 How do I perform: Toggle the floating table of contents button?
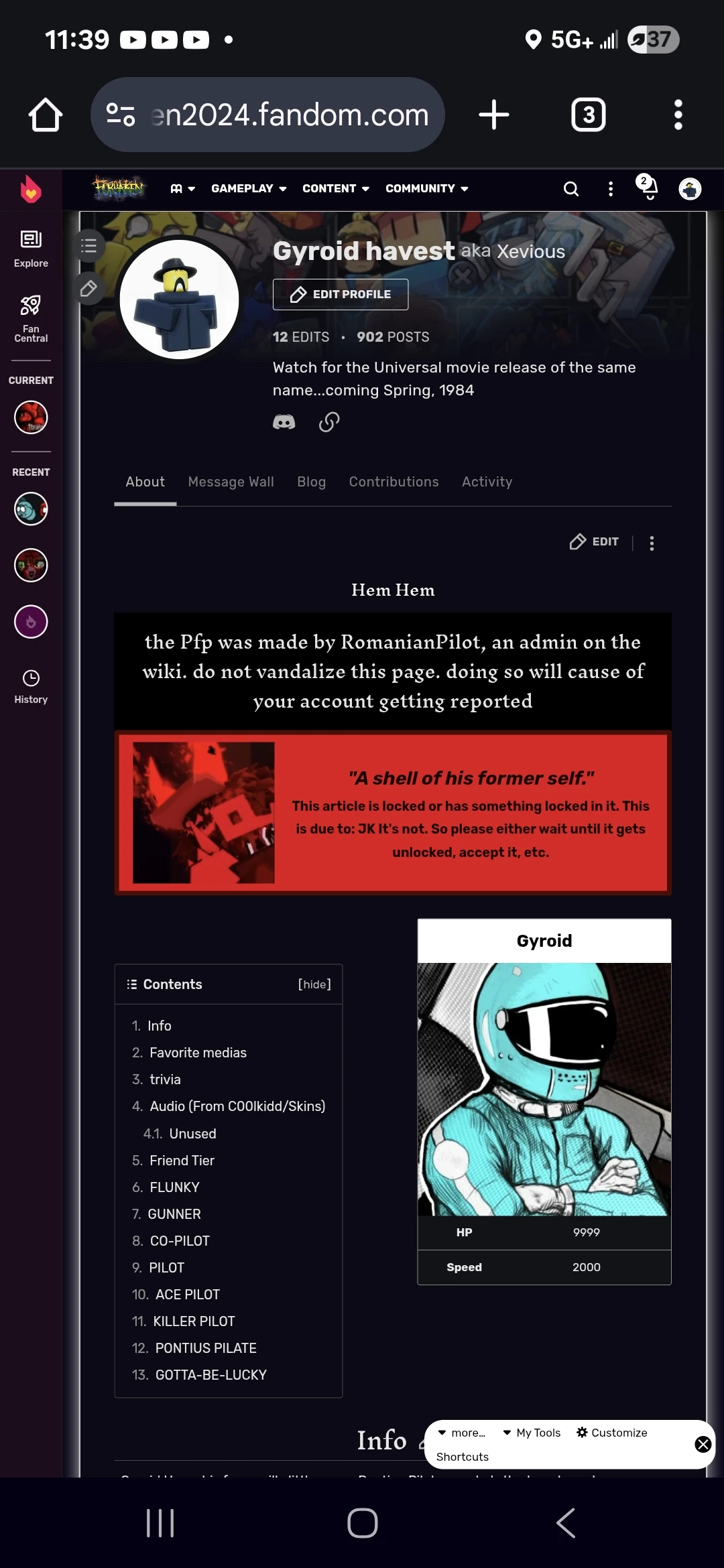coord(89,246)
